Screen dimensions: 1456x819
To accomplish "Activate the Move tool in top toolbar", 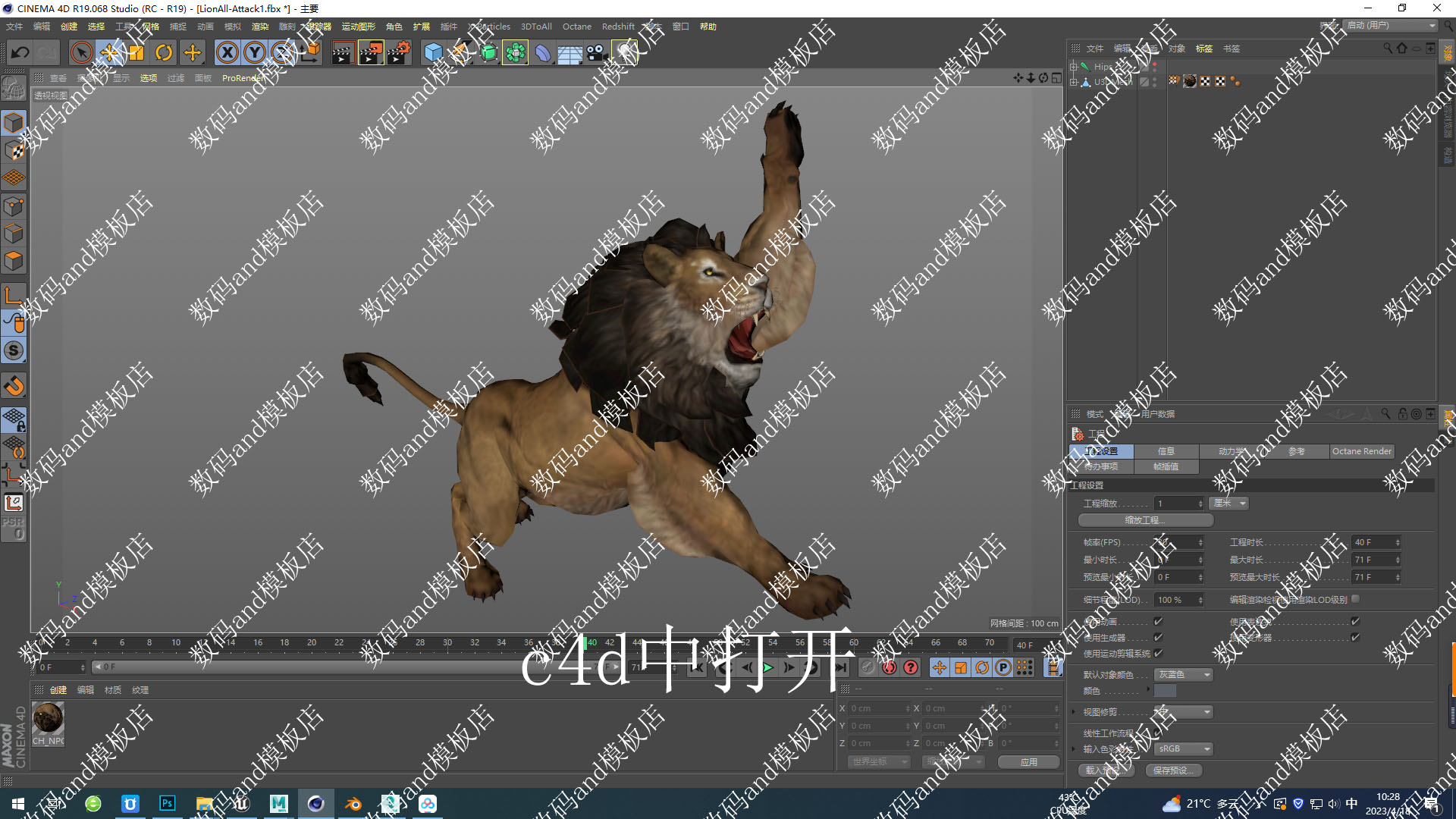I will pyautogui.click(x=110, y=52).
